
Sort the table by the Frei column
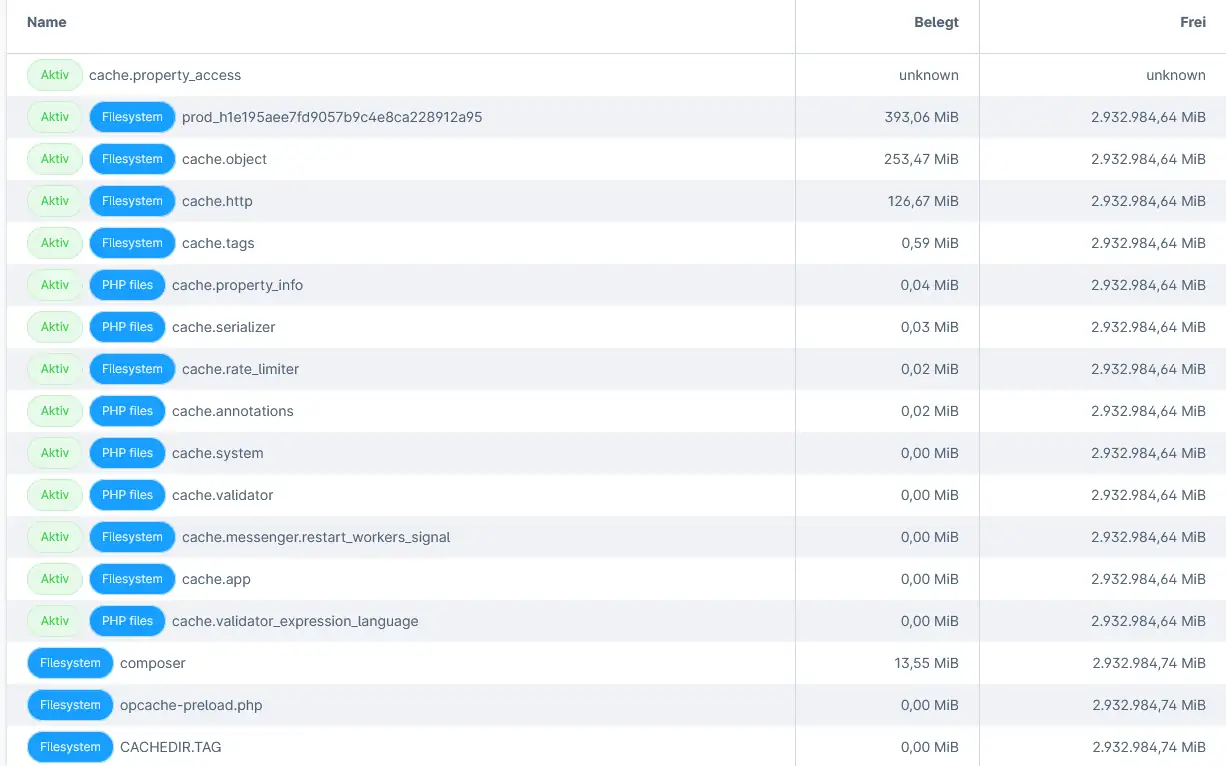tap(1192, 22)
